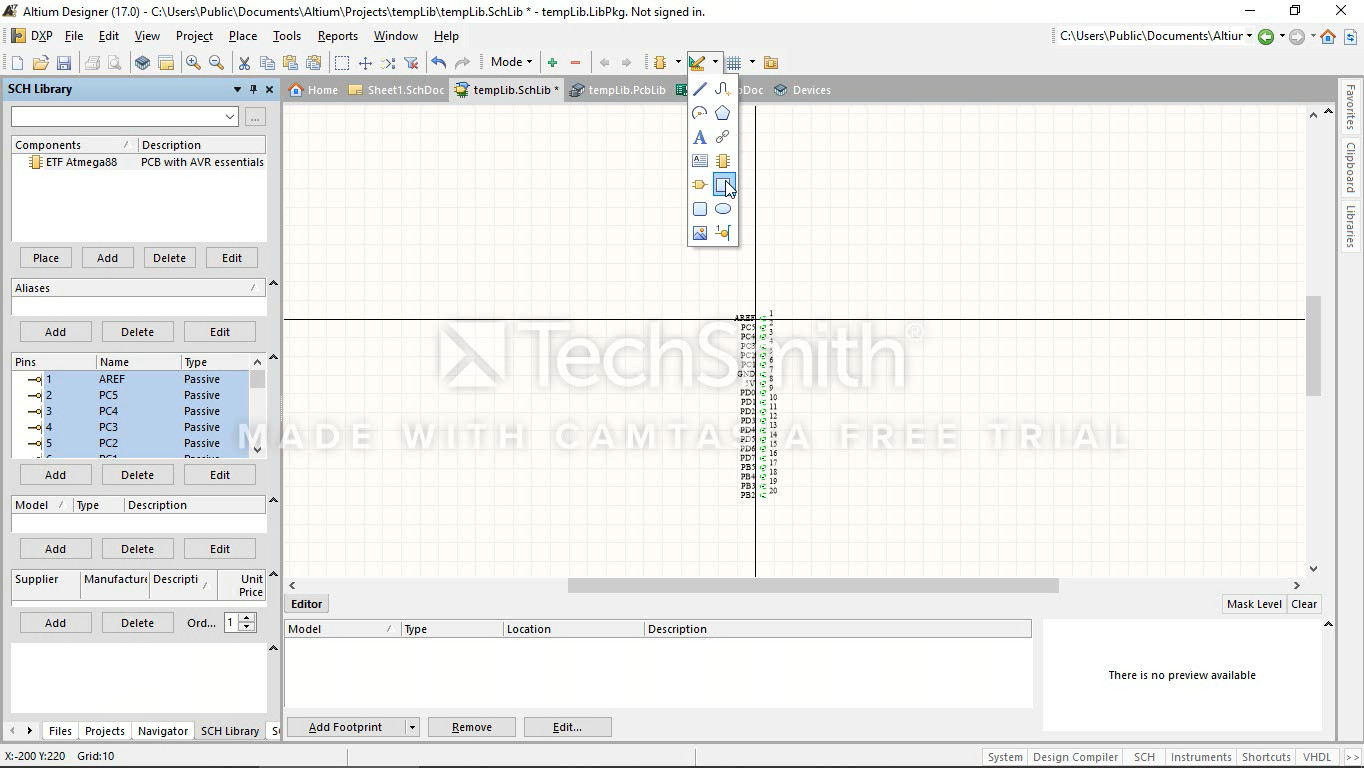This screenshot has width=1364, height=768.
Task: Select the Place Line tool in drawing palette
Action: click(x=700, y=89)
